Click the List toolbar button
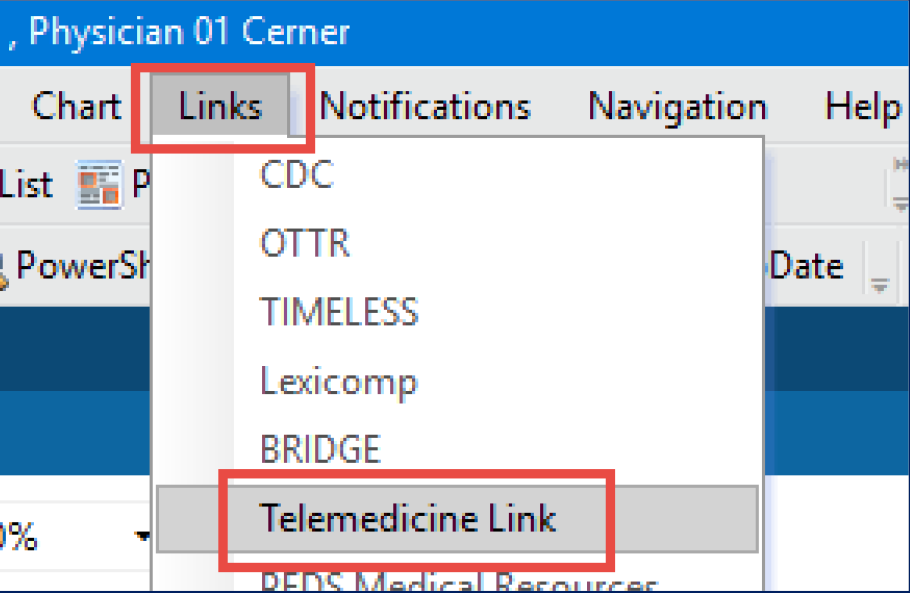The height and width of the screenshot is (593, 910). (26, 184)
